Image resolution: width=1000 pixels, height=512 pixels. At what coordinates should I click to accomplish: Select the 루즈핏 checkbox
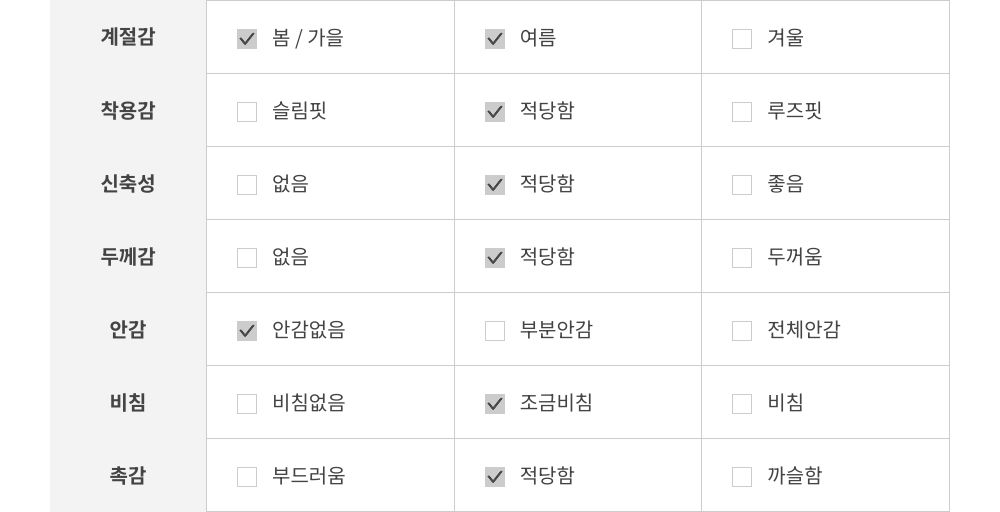[742, 112]
